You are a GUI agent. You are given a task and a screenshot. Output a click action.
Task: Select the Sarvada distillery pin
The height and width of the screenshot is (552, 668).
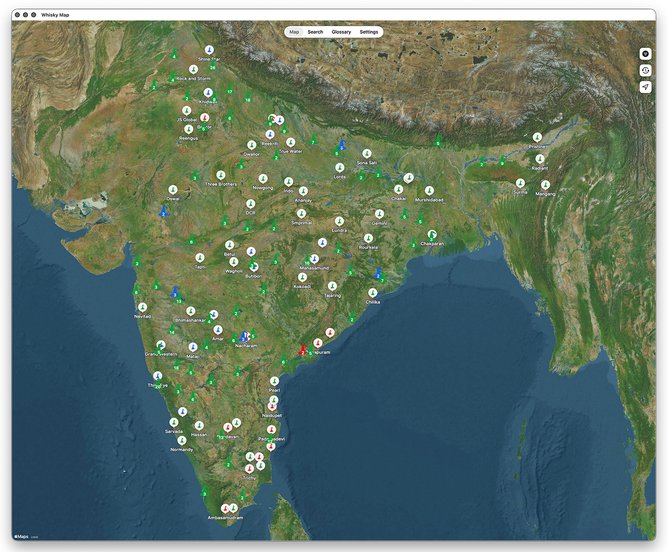(x=174, y=423)
